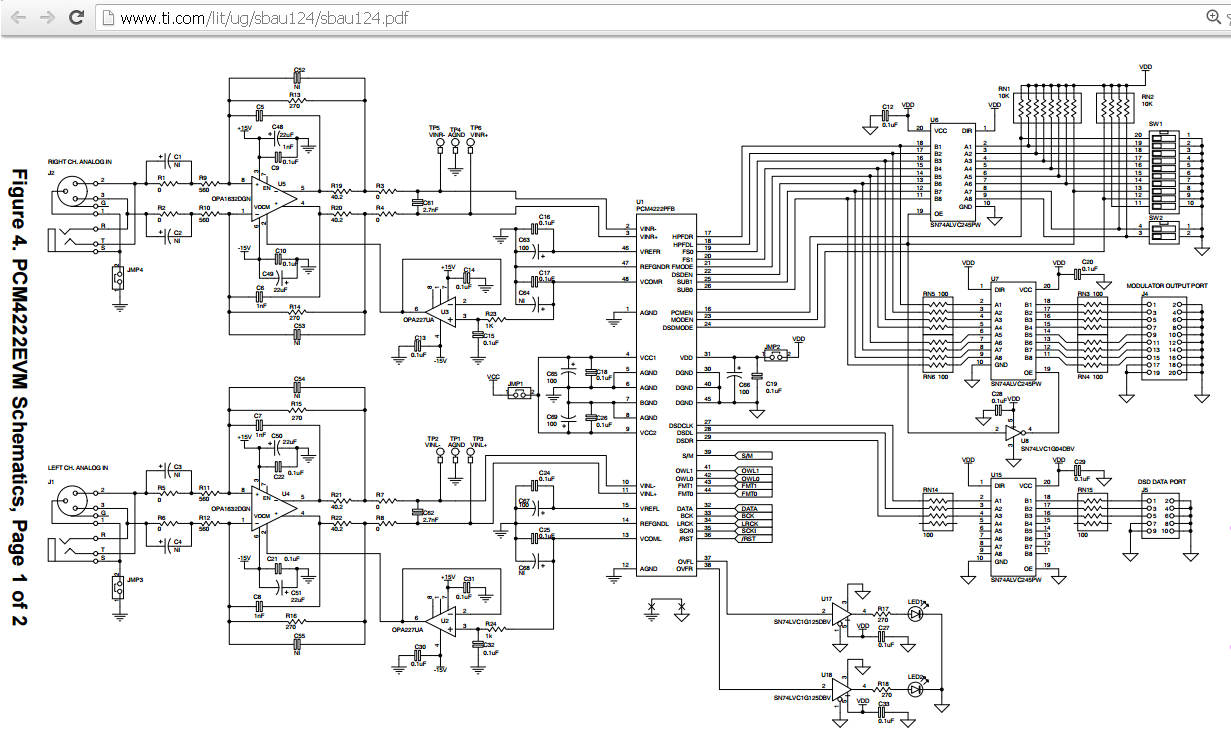Select the "PCM4222PFB" part name
The width and height of the screenshot is (1231, 752).
point(655,208)
